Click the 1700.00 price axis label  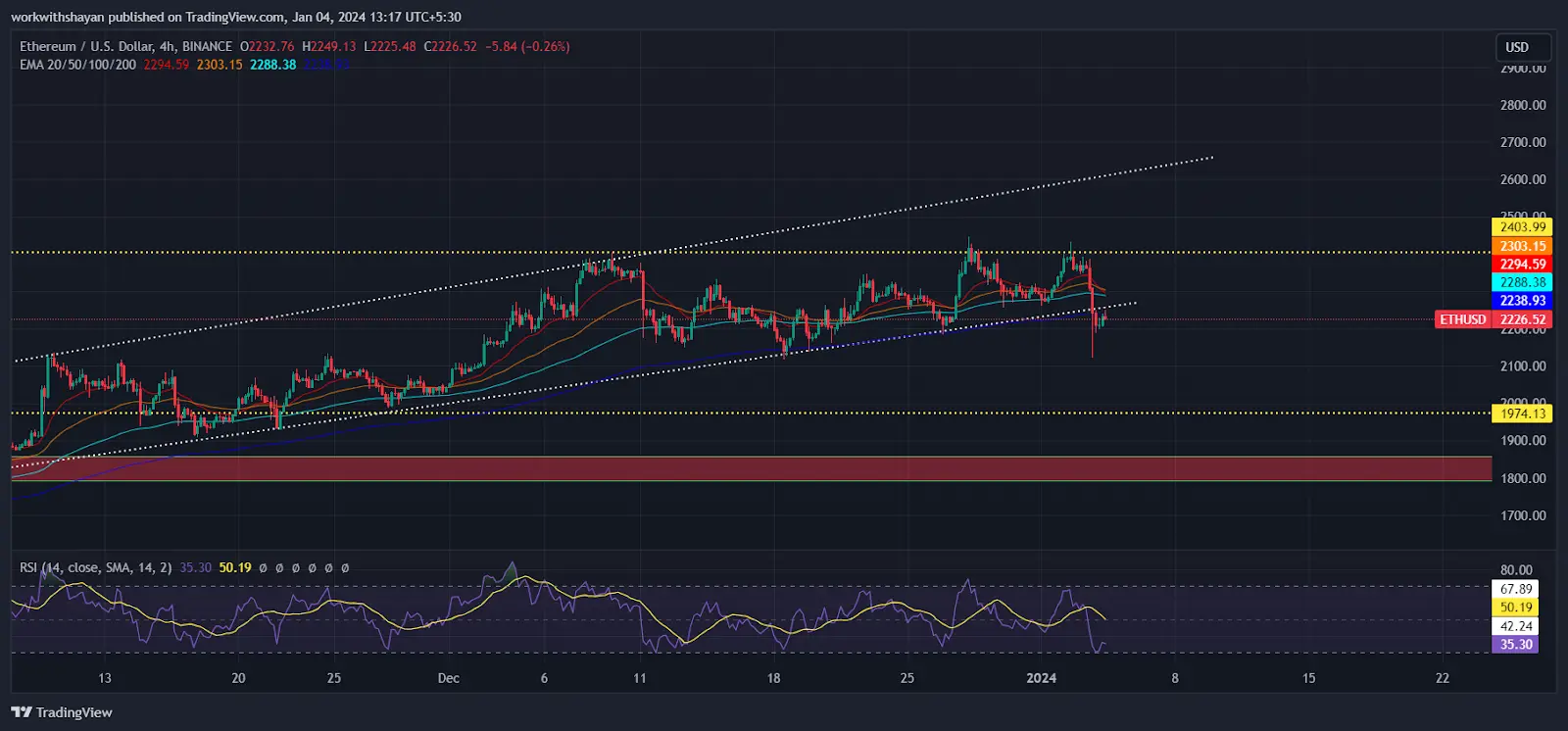coord(1523,515)
